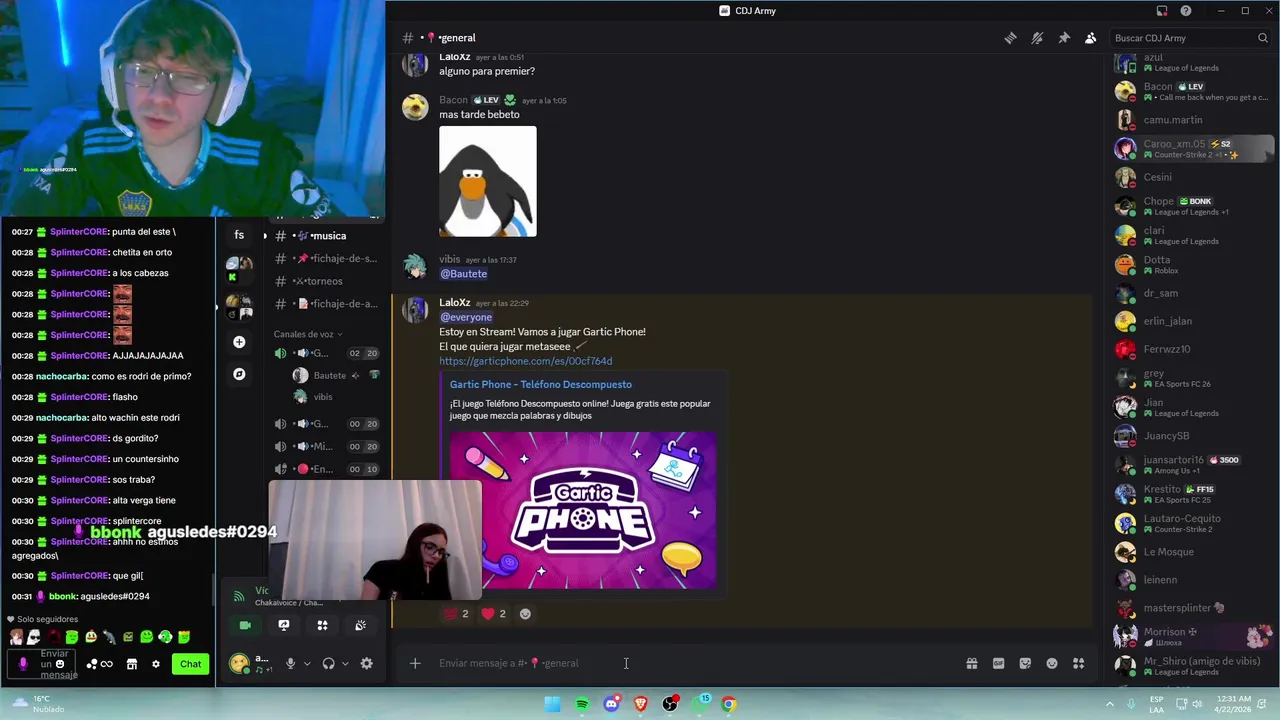Click the plus attach button in message bar
Screen dimensions: 1280x720
coord(415,663)
